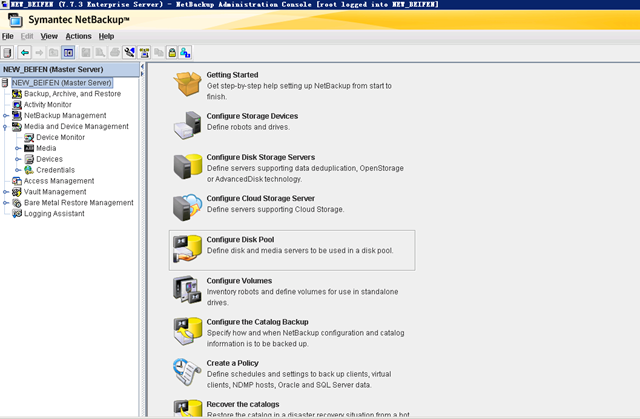
Task: Select Activity Monitor in the tree
Action: pos(47,105)
